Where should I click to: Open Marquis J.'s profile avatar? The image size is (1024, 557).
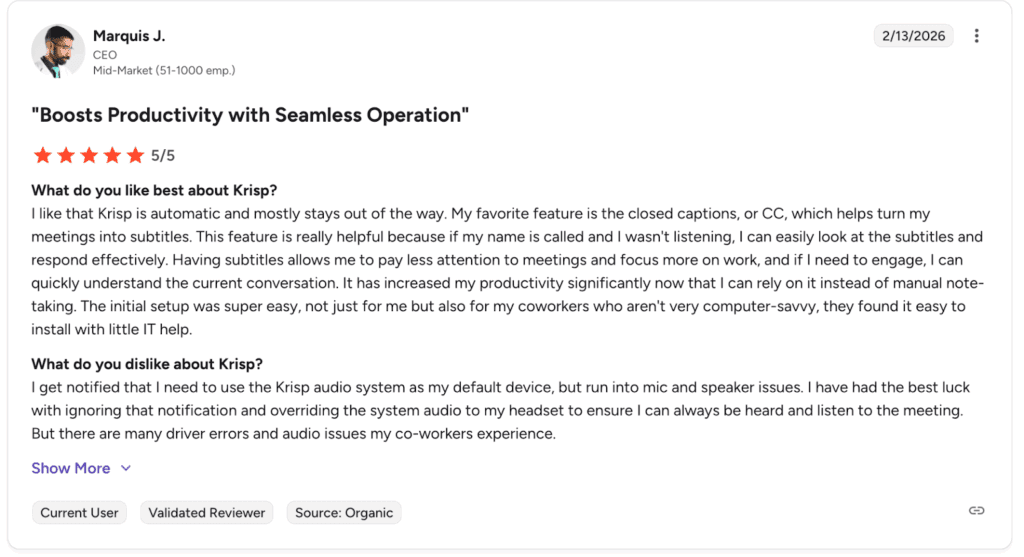tap(58, 51)
